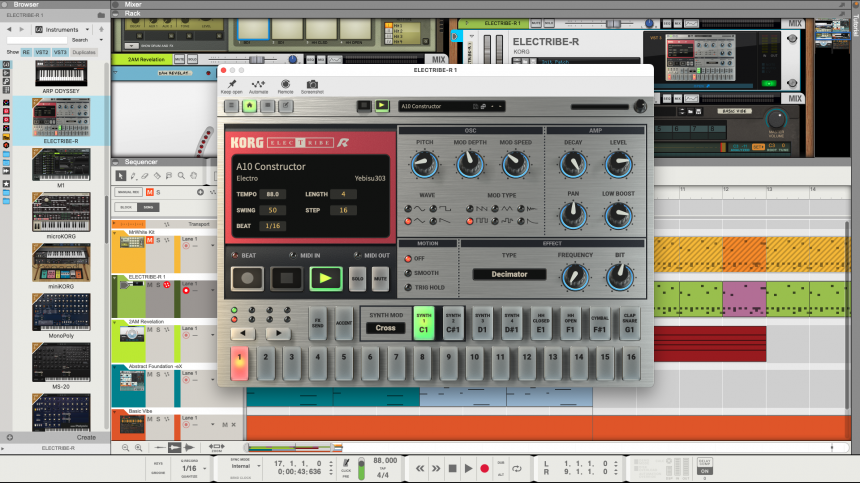Select the sequencer eraser tool
The width and height of the screenshot is (860, 483).
(145, 176)
